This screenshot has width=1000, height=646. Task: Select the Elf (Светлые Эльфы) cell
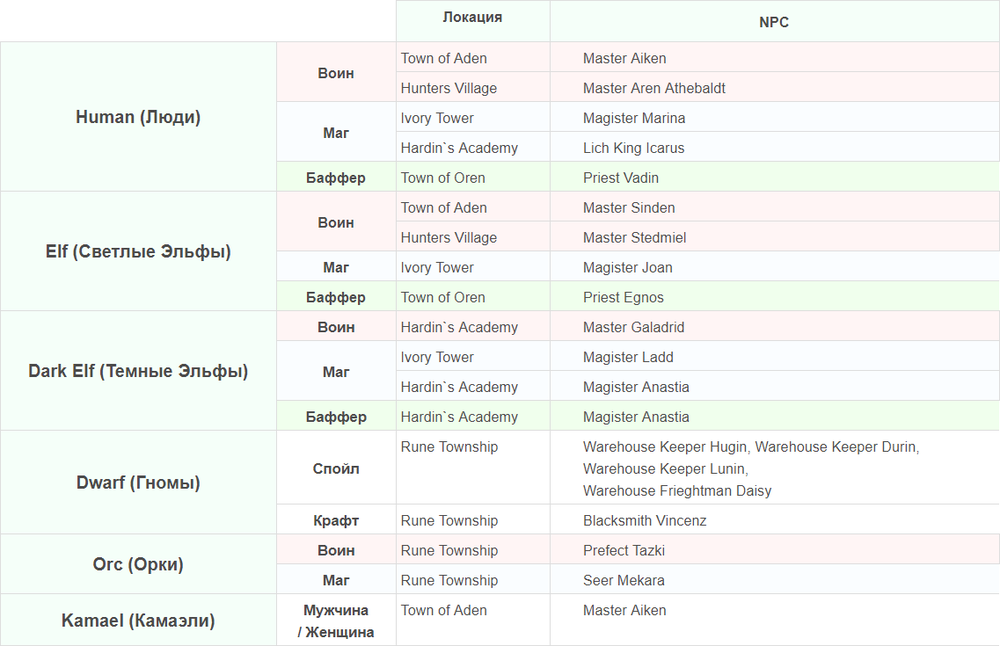[138, 252]
